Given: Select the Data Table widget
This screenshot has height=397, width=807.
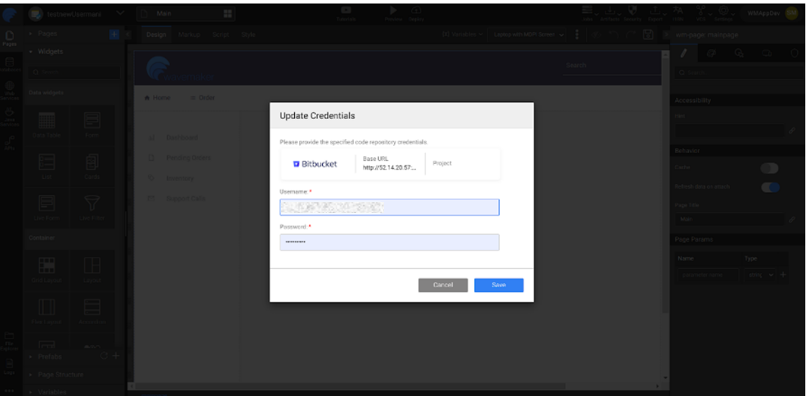Looking at the screenshot, I should 46,125.
